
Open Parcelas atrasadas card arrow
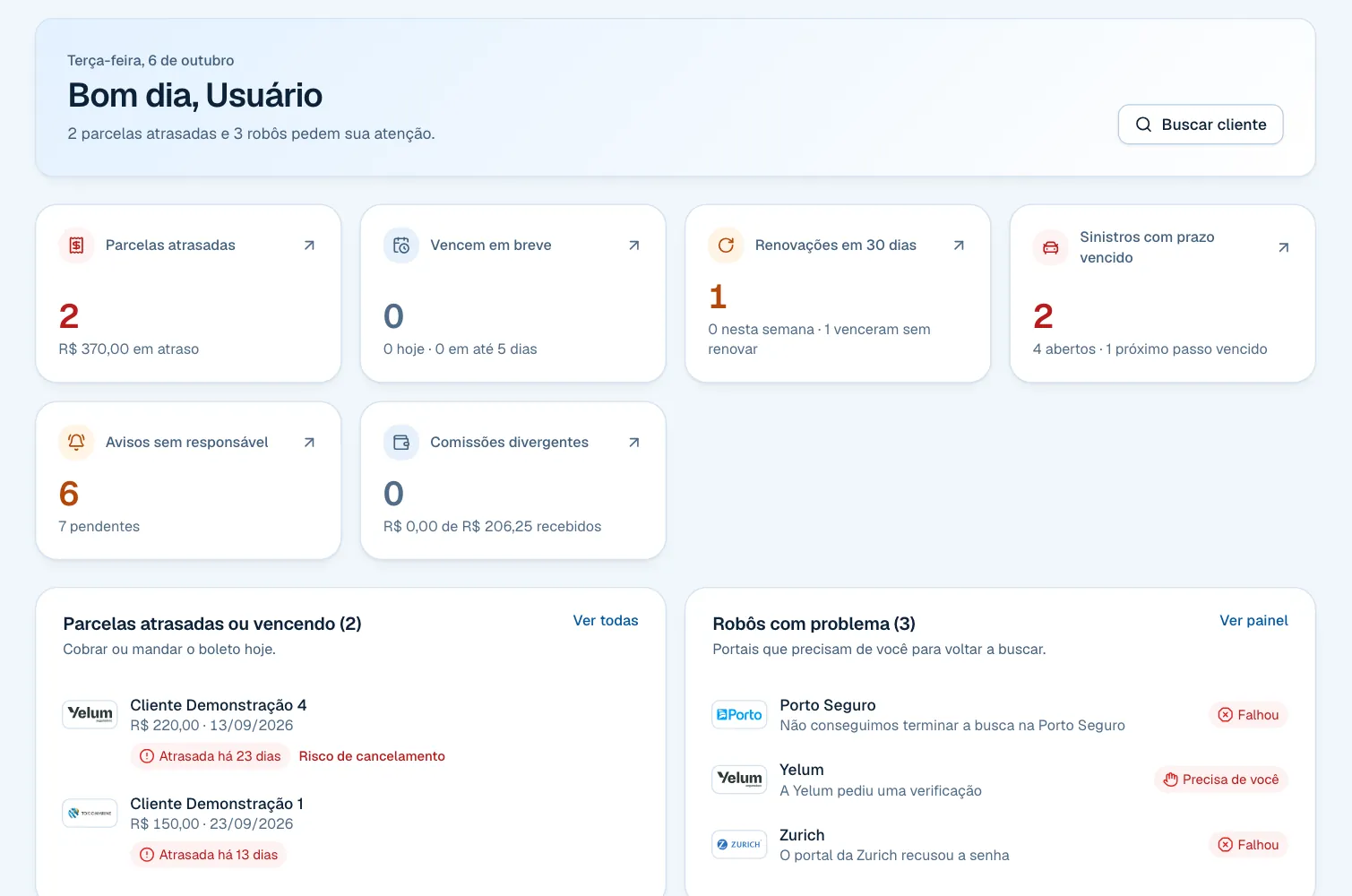(309, 246)
